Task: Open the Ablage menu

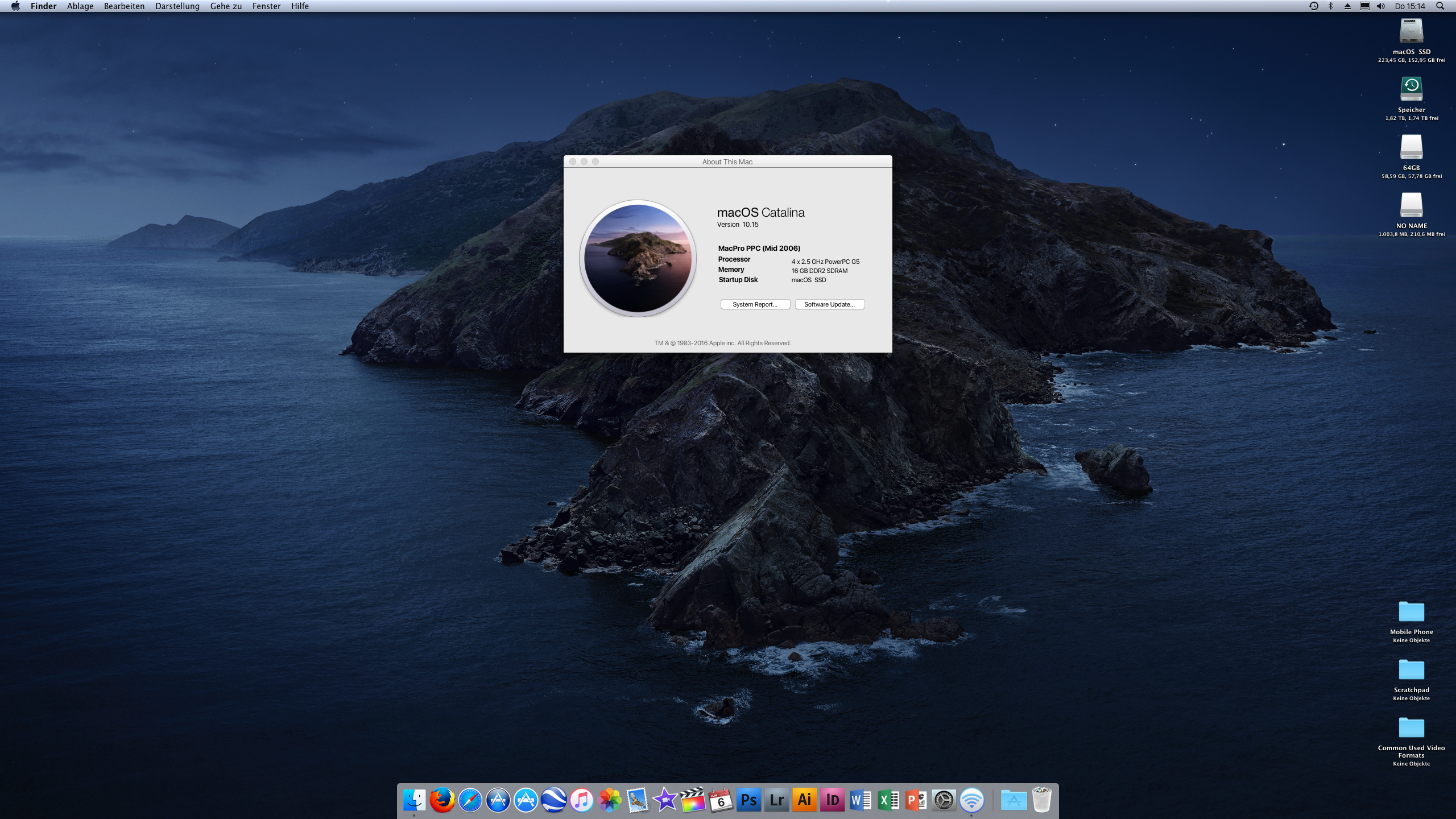Action: [x=80, y=6]
